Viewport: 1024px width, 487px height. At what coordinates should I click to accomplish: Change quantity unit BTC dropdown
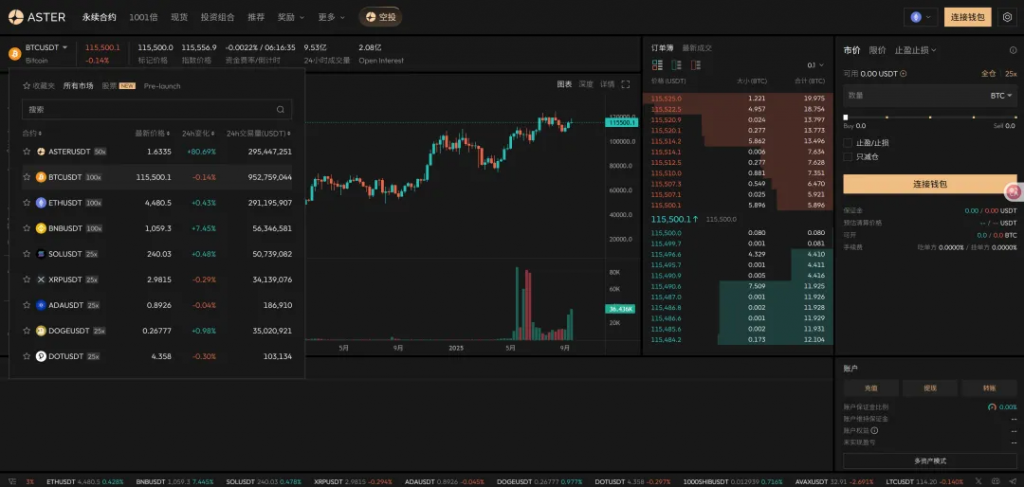point(1001,95)
